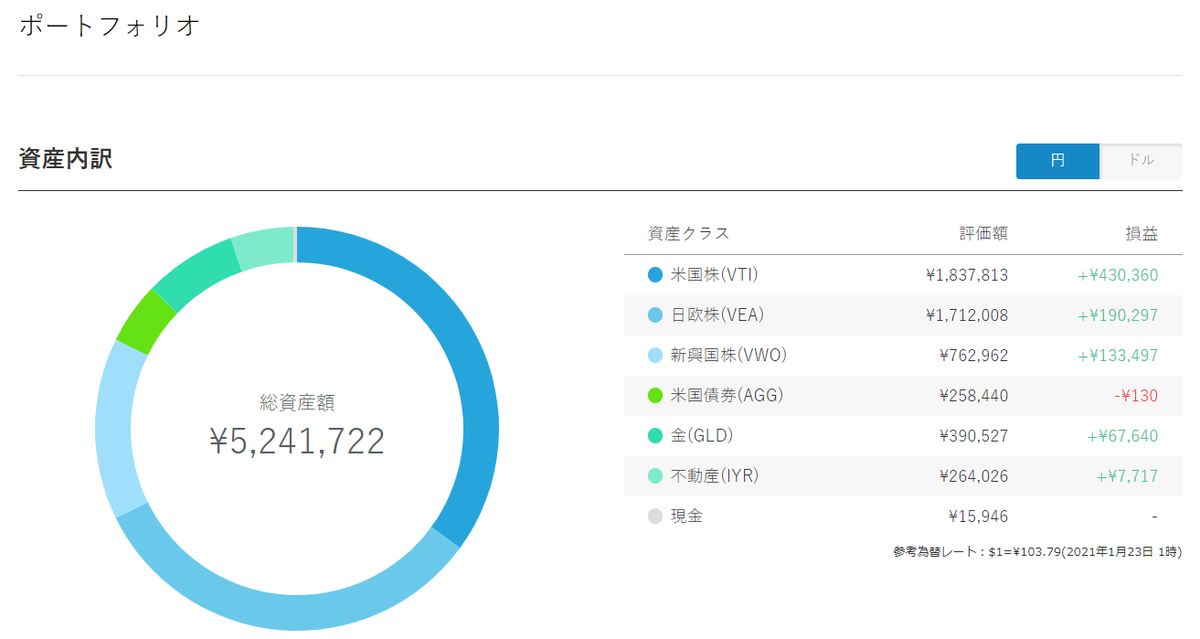Click valuation ¥1,712,008
The image size is (1200, 639).
967,315
